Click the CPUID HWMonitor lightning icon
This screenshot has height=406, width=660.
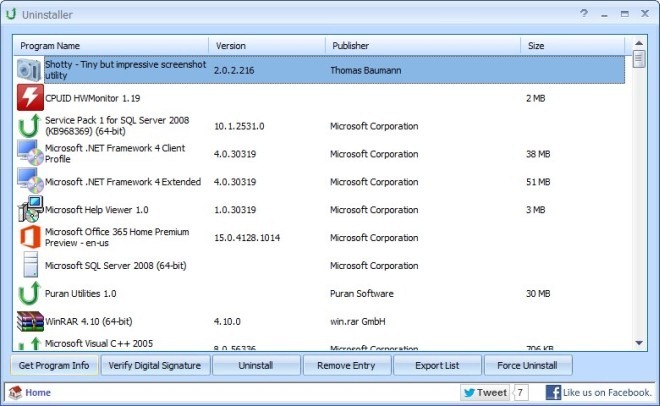click(30, 98)
